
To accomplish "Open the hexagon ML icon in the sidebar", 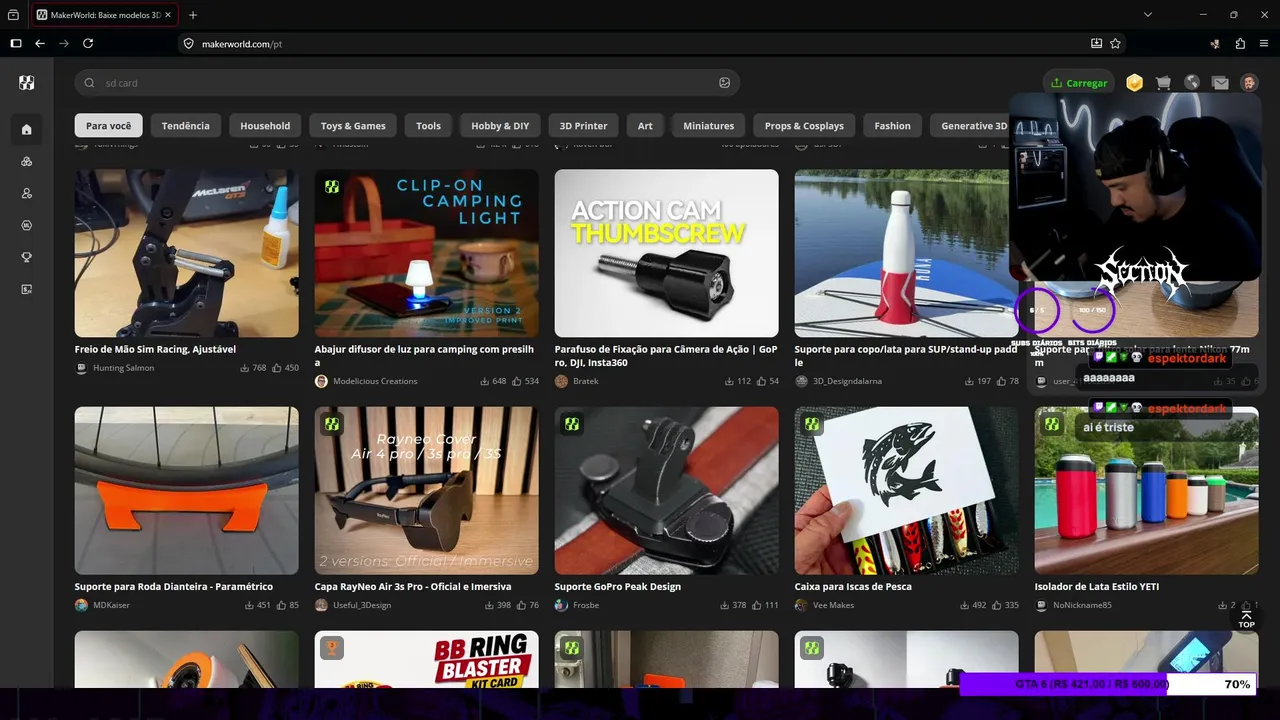I will (x=27, y=225).
